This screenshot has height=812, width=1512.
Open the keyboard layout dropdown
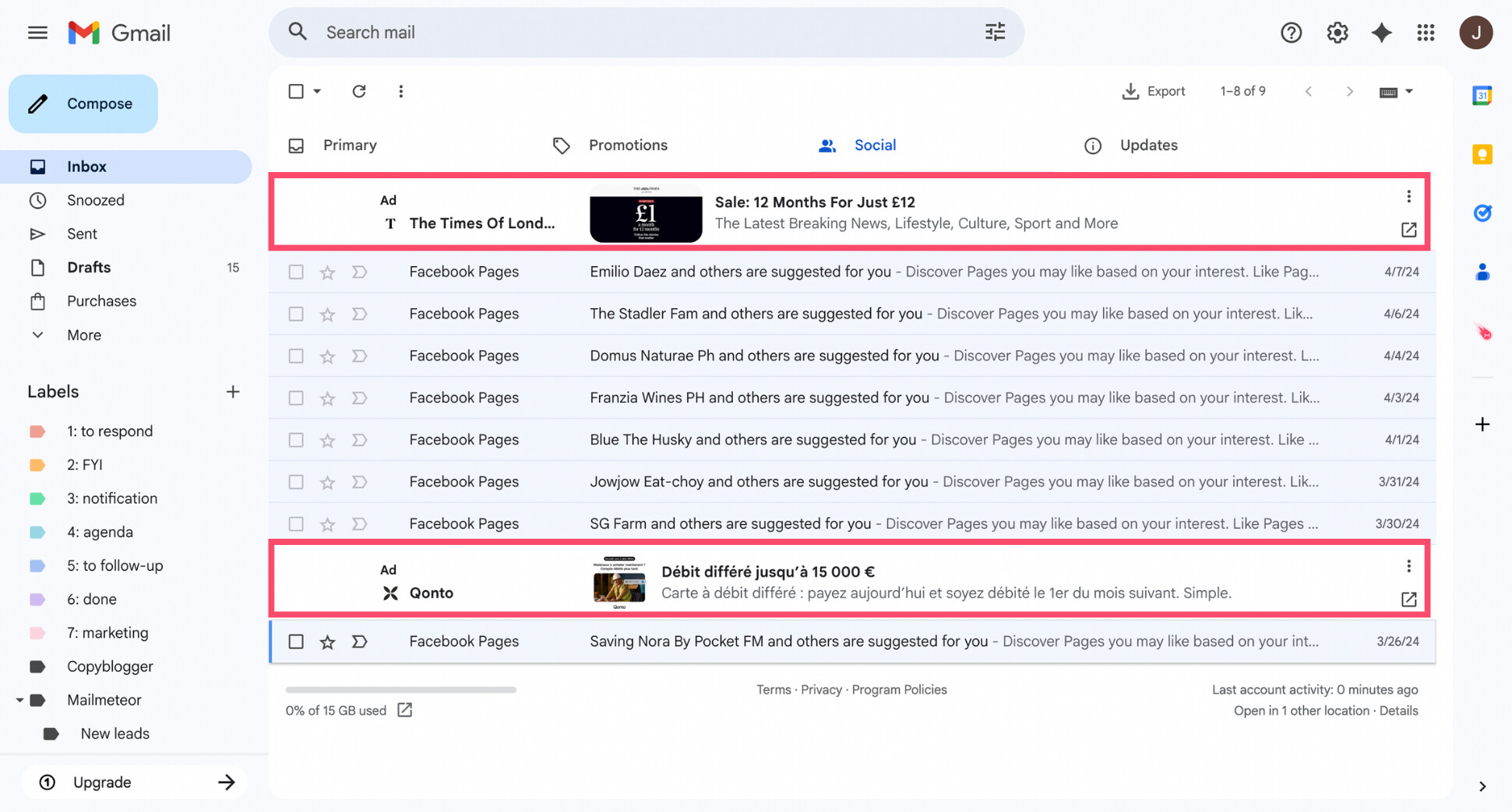coord(1396,91)
